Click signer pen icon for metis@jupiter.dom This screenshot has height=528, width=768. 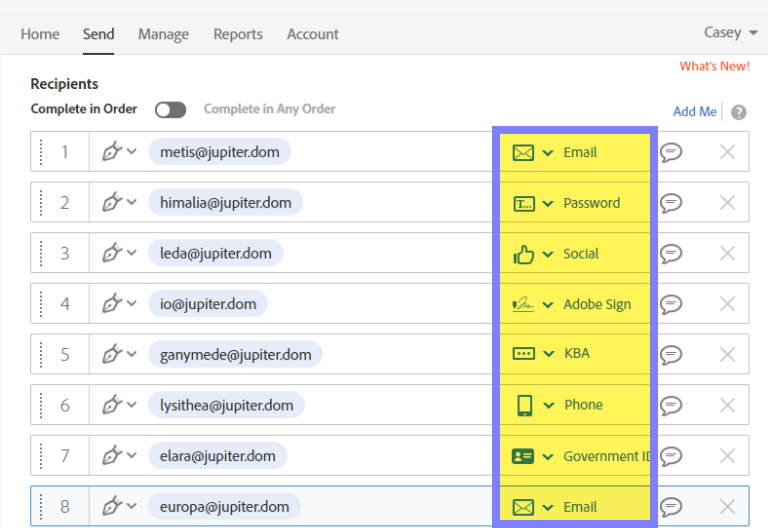[x=112, y=151]
